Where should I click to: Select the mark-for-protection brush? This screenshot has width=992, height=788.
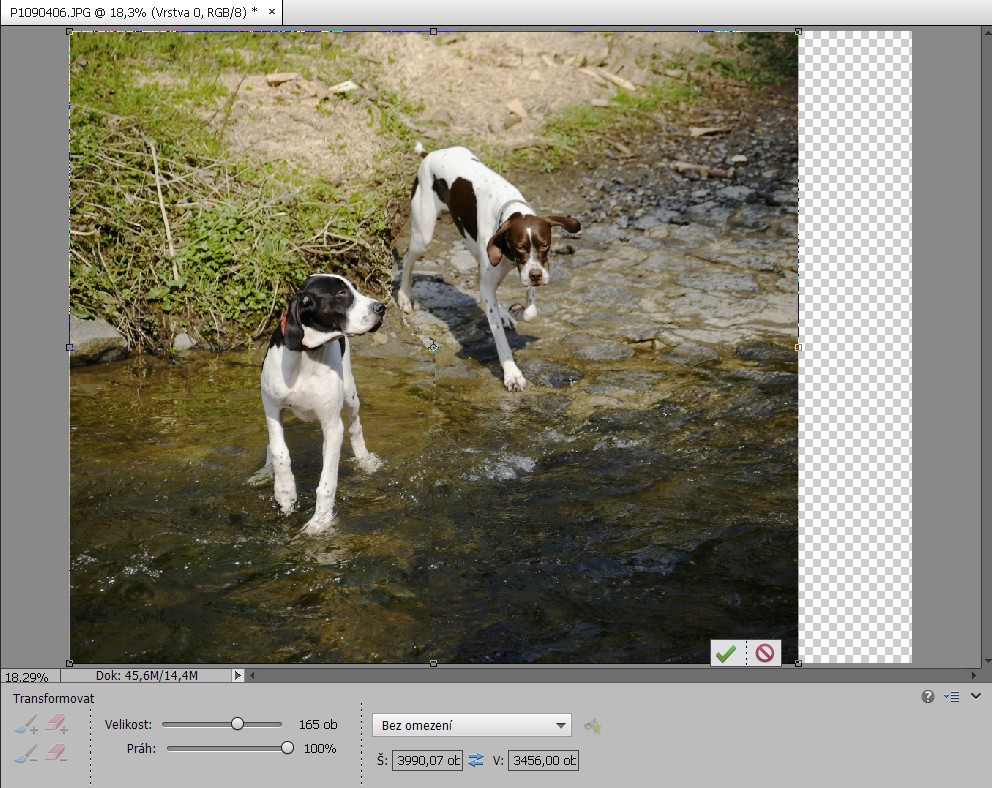tap(27, 724)
